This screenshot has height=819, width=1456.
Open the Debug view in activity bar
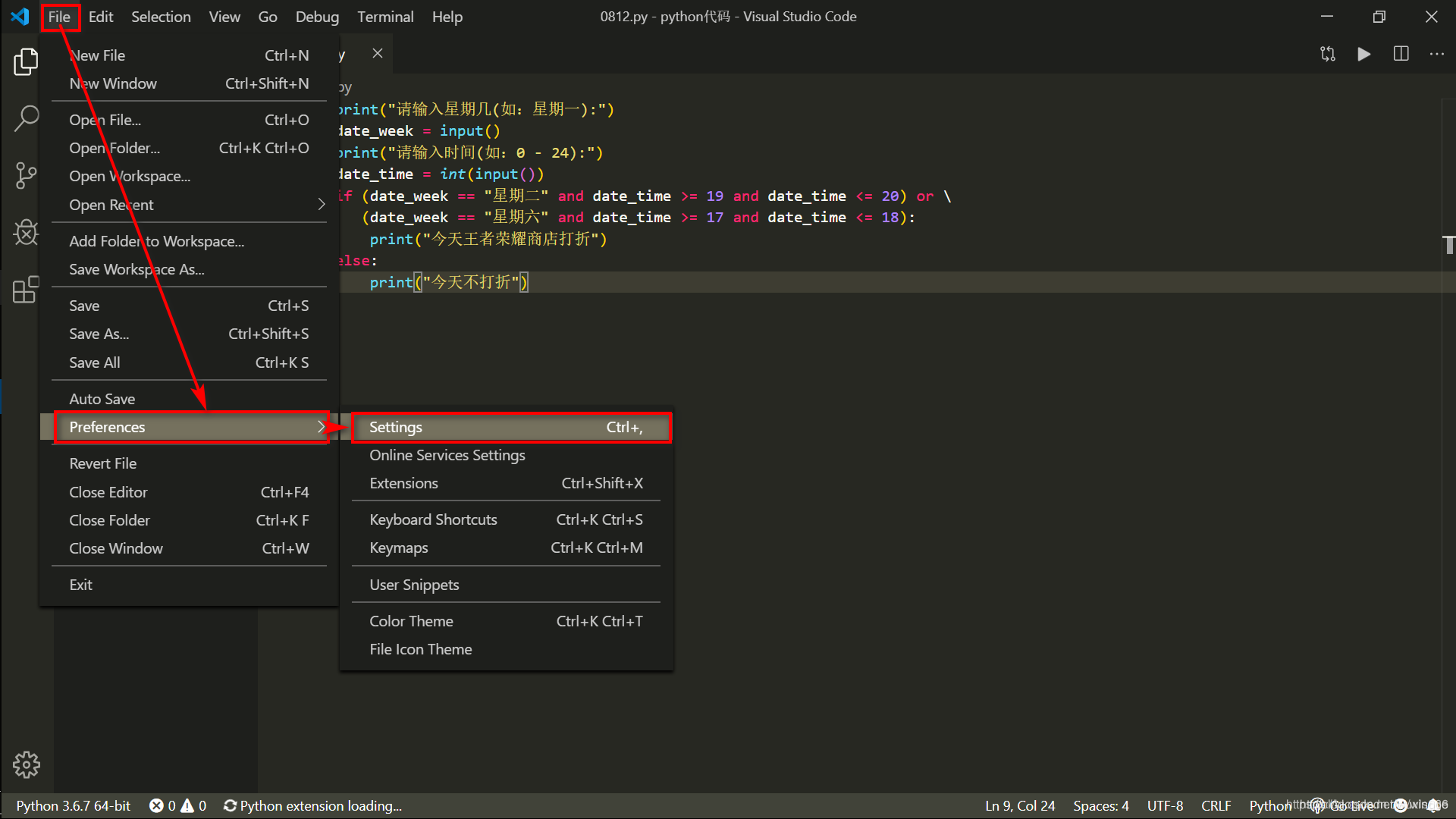coord(26,232)
